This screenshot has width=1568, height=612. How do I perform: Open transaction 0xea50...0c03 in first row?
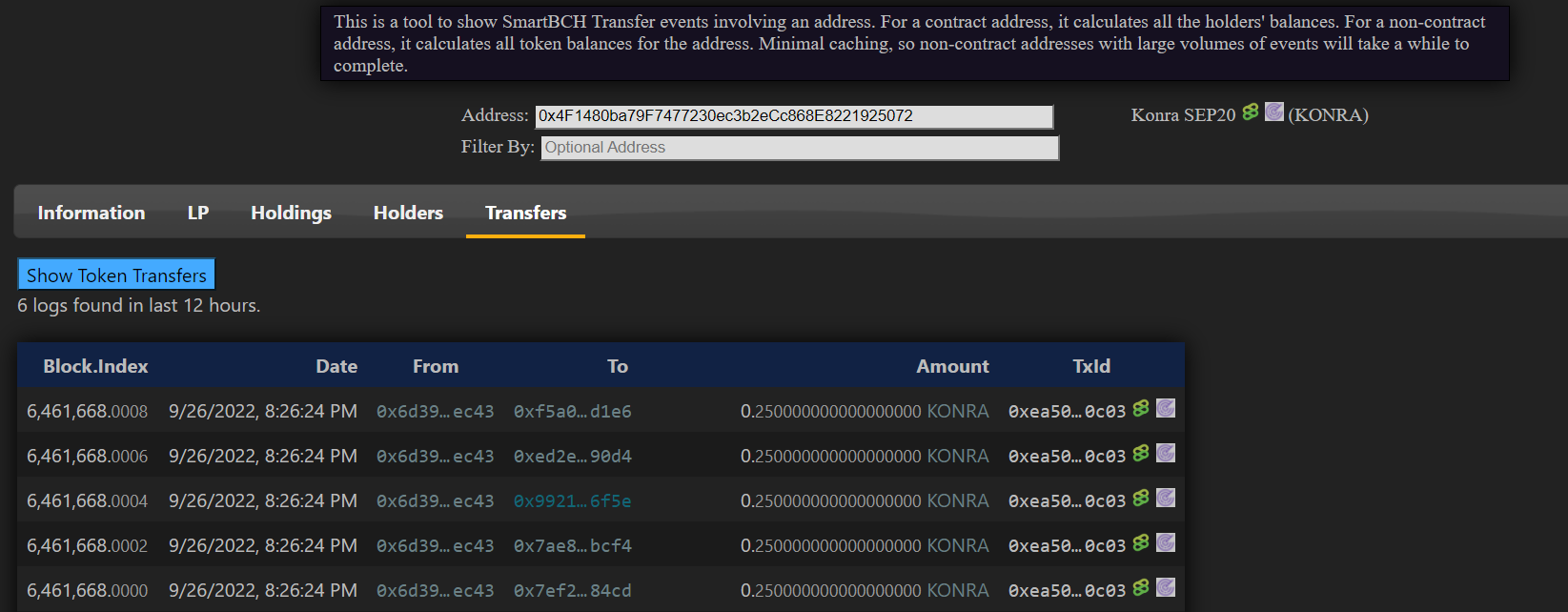1067,411
